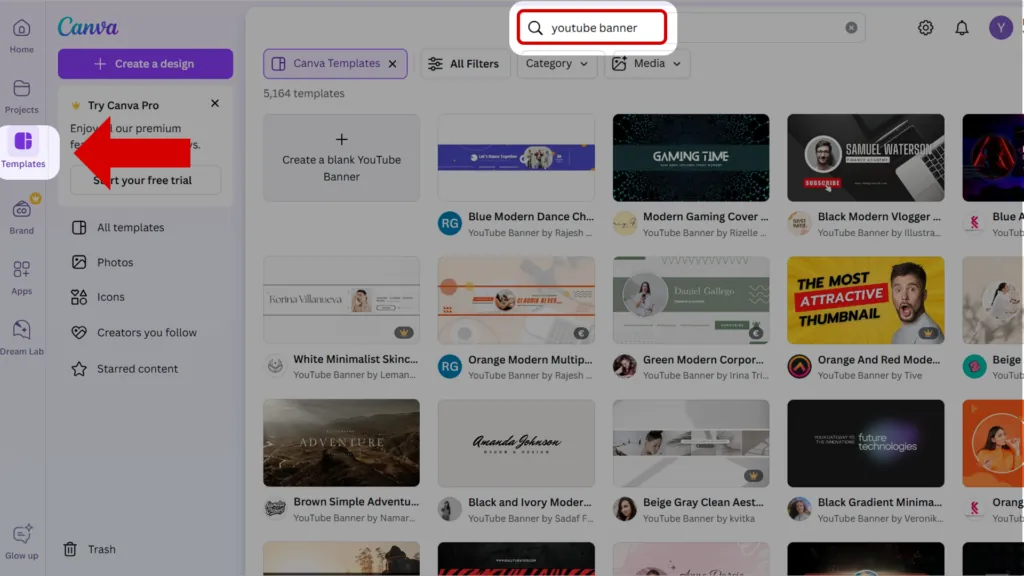This screenshot has width=1024, height=576.
Task: Open Beige Gray Clean Aesthetic thumbnail
Action: click(691, 443)
